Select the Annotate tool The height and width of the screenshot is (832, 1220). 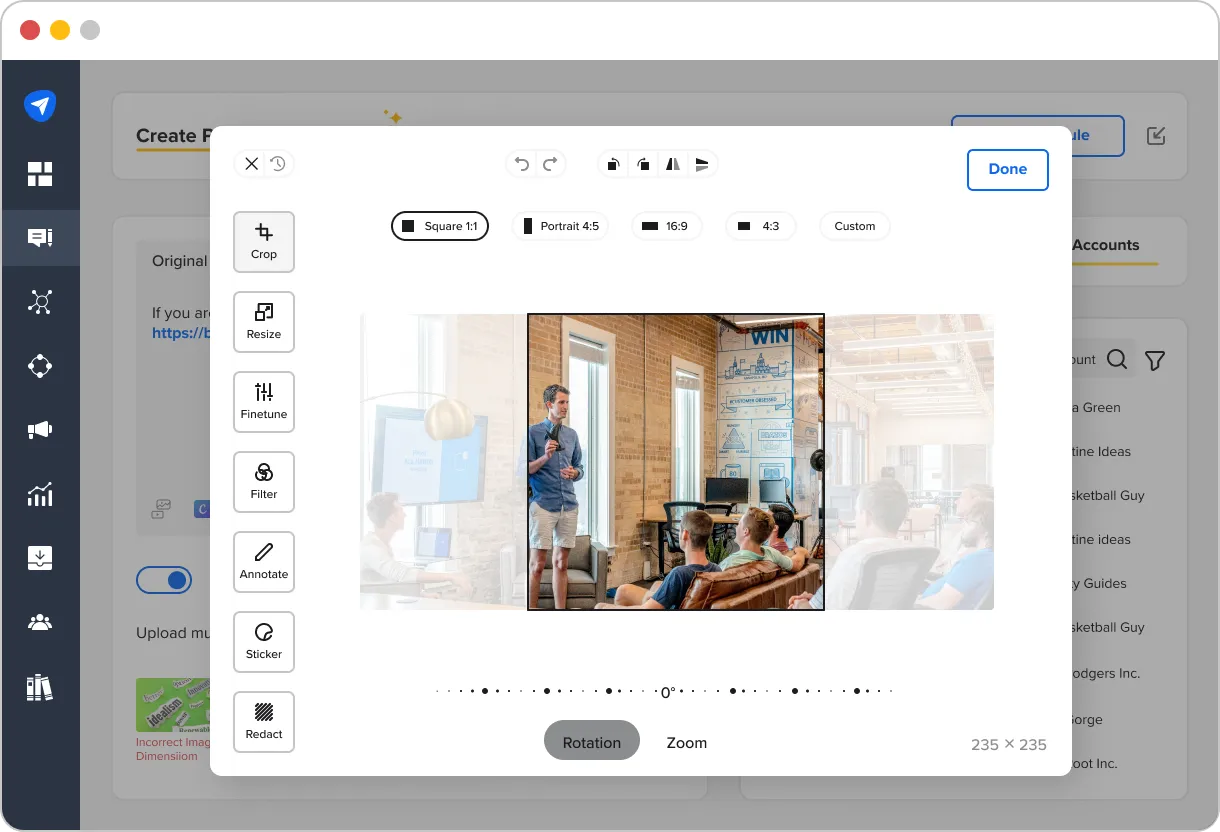click(263, 561)
